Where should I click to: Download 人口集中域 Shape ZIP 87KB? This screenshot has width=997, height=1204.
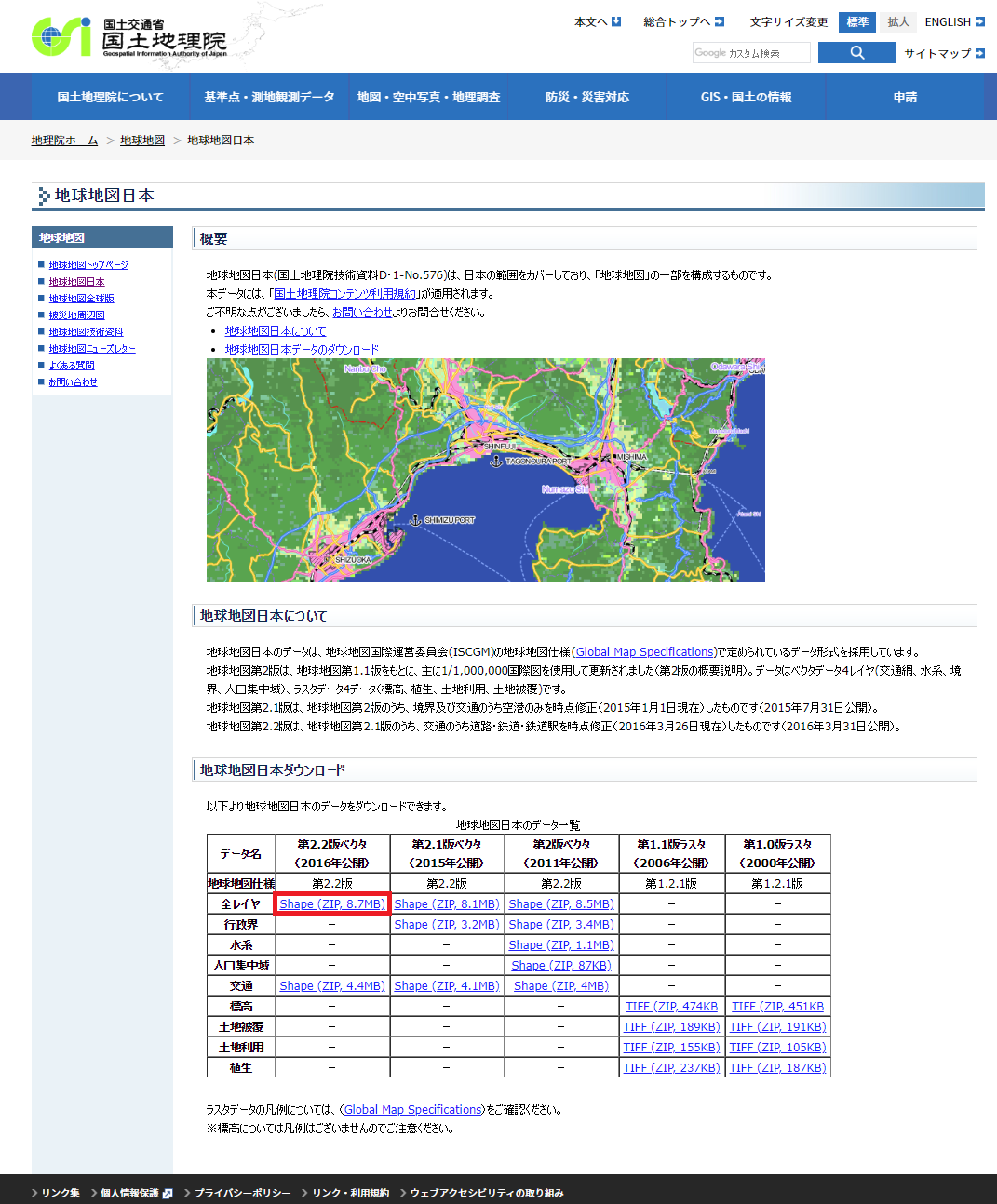click(560, 966)
